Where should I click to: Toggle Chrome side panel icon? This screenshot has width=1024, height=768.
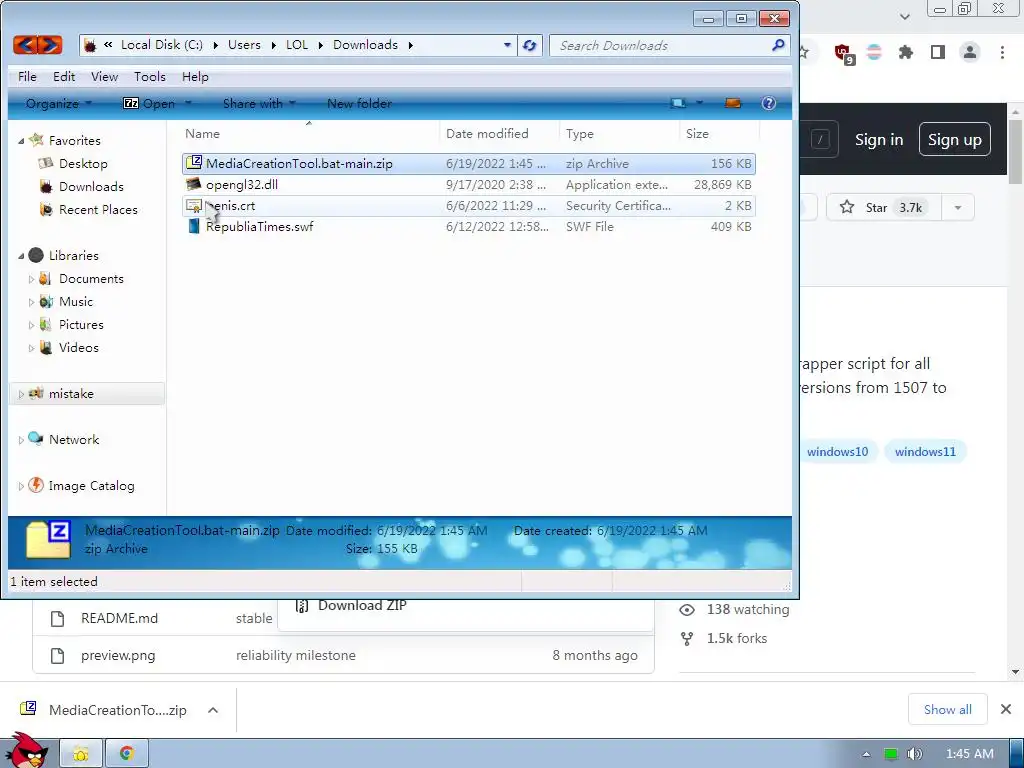(938, 52)
